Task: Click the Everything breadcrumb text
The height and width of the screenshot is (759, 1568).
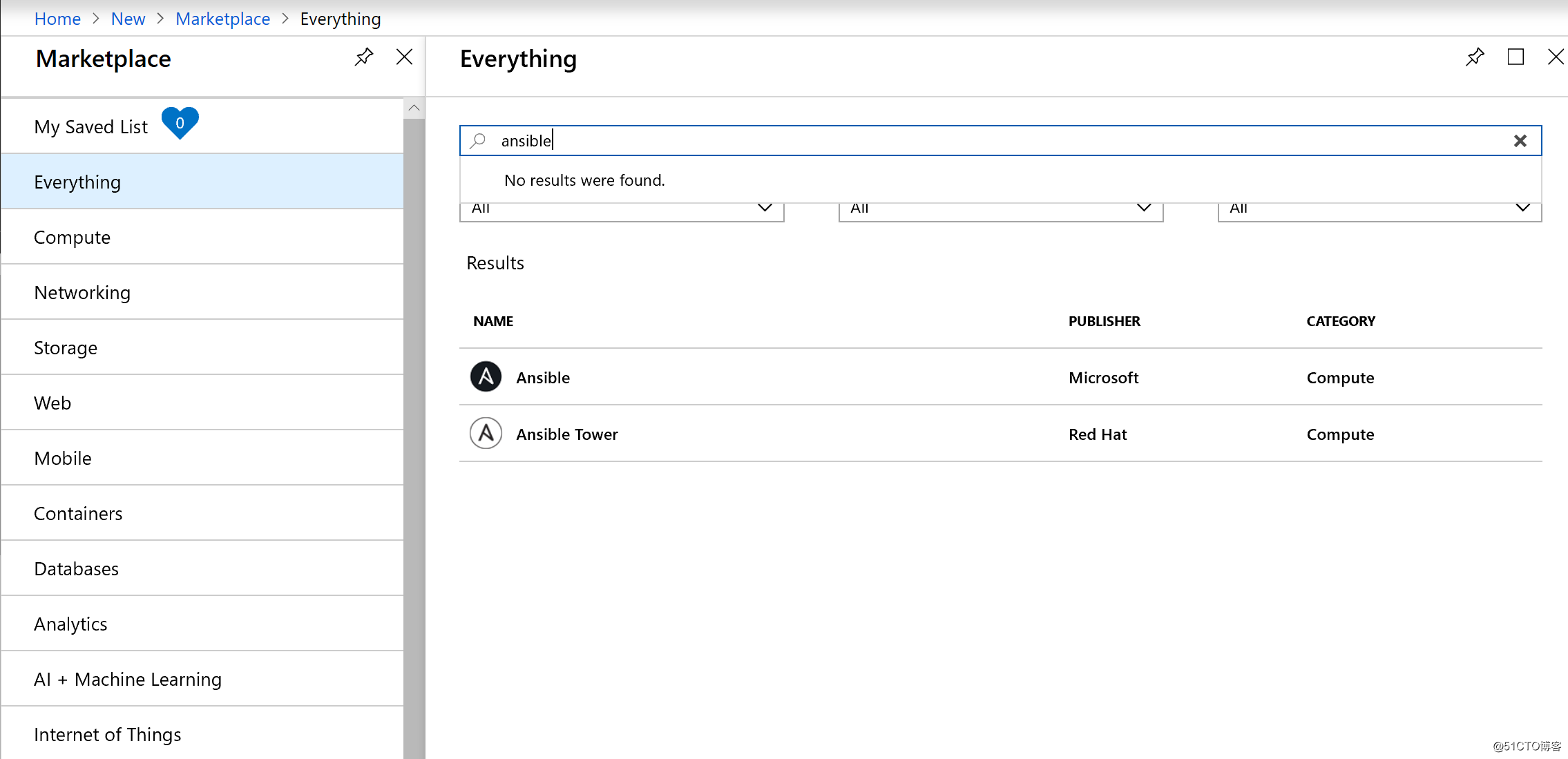Action: pyautogui.click(x=341, y=19)
